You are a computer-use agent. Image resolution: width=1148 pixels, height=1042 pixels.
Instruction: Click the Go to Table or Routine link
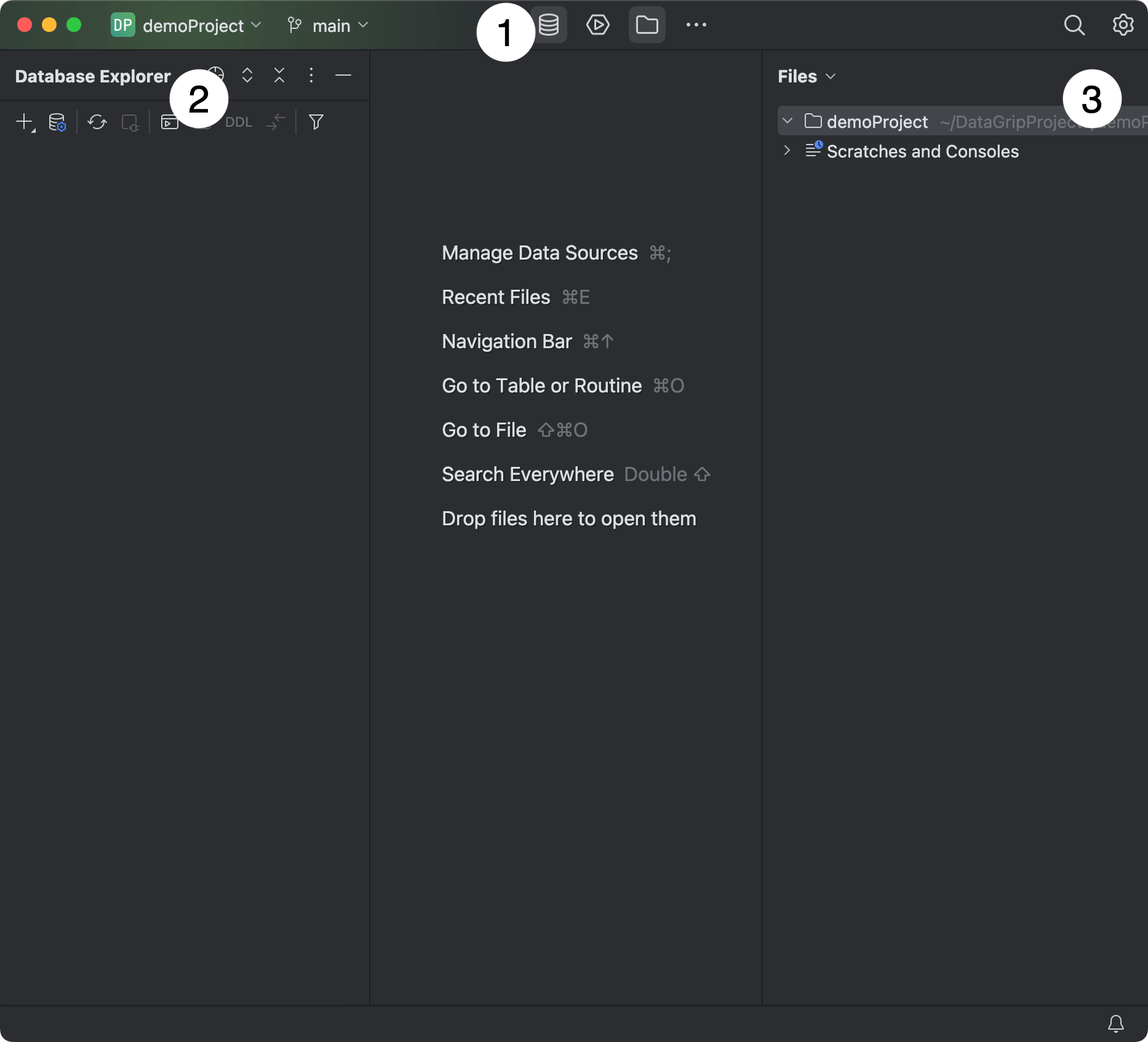click(x=541, y=386)
